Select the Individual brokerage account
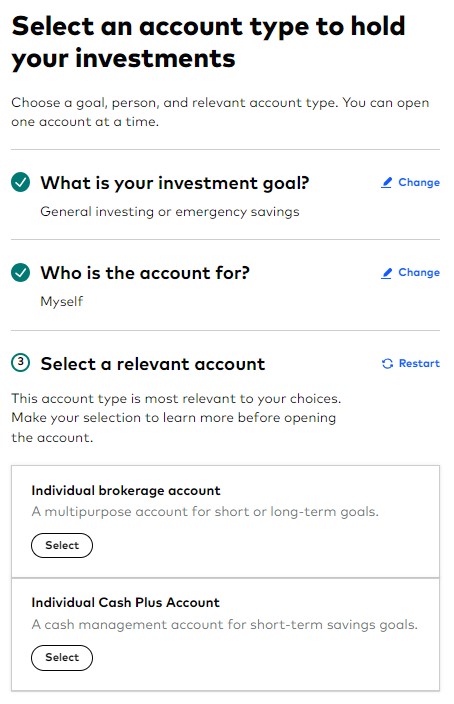The width and height of the screenshot is (454, 704). 62,546
